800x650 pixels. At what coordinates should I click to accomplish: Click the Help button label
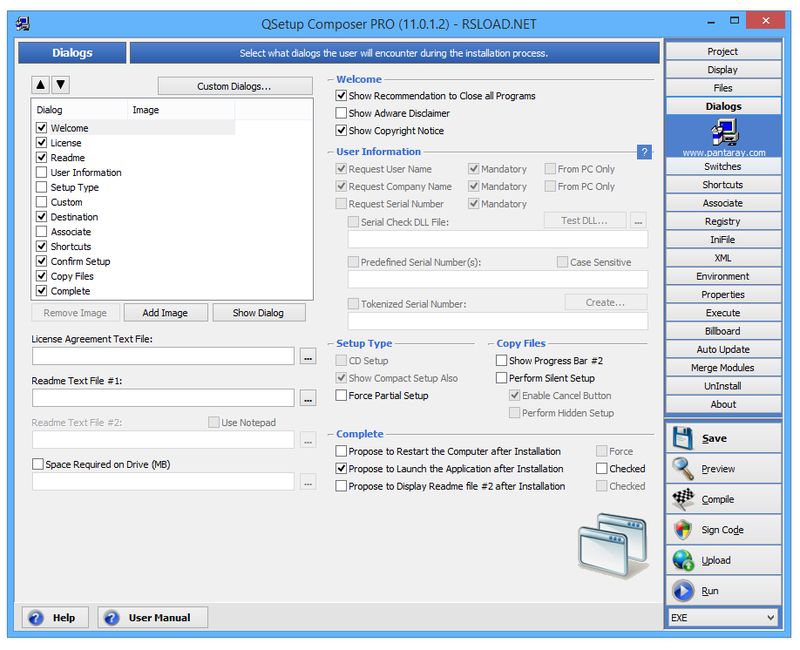[64, 618]
